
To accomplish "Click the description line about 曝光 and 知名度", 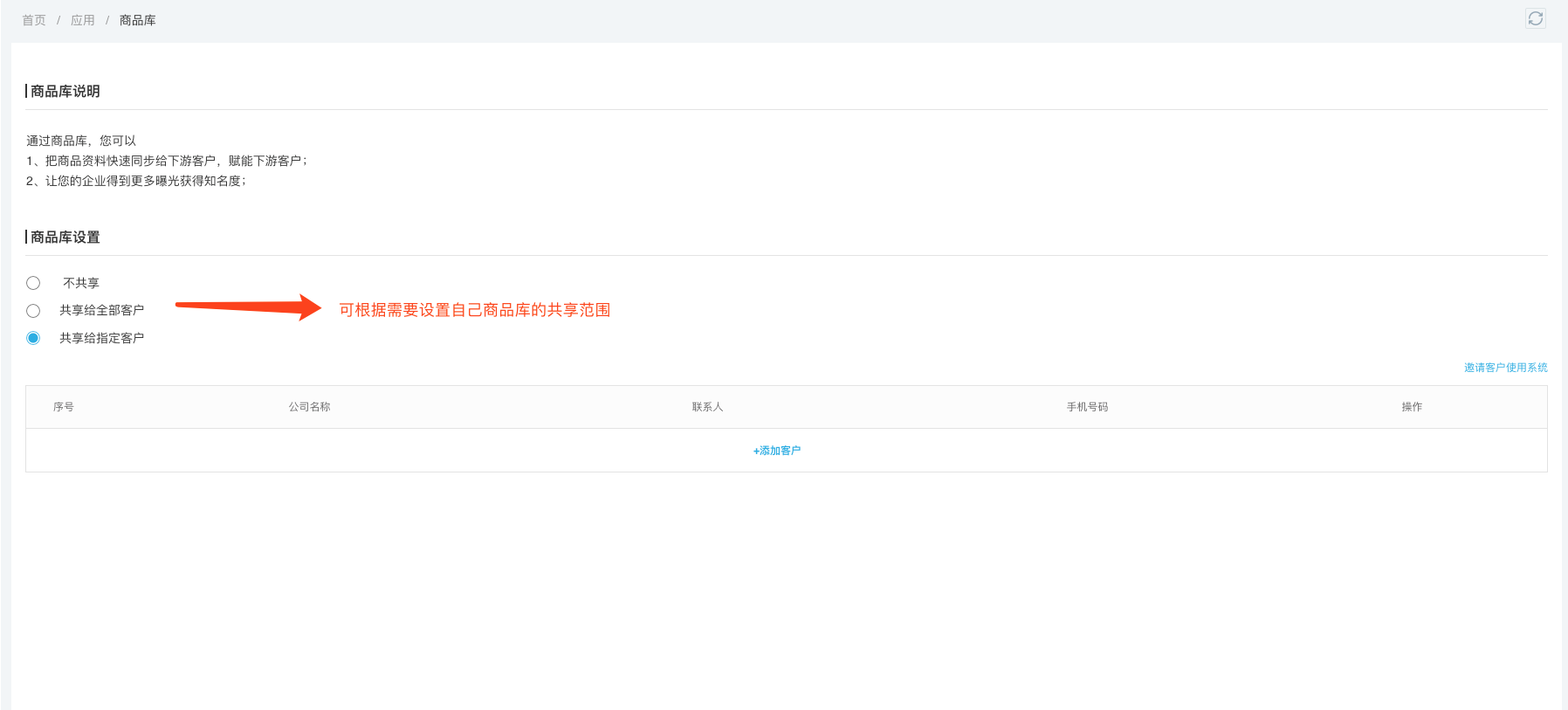I will coord(136,181).
